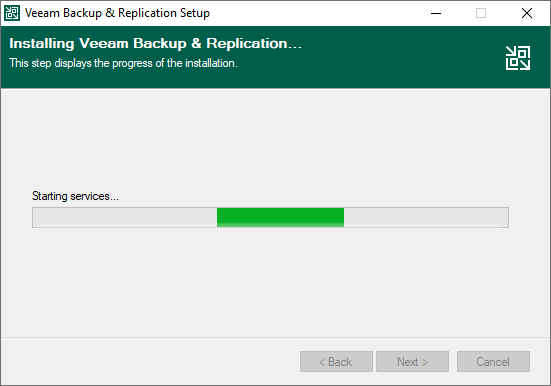Click the Cancel button
This screenshot has width=551, height=386.
point(493,361)
